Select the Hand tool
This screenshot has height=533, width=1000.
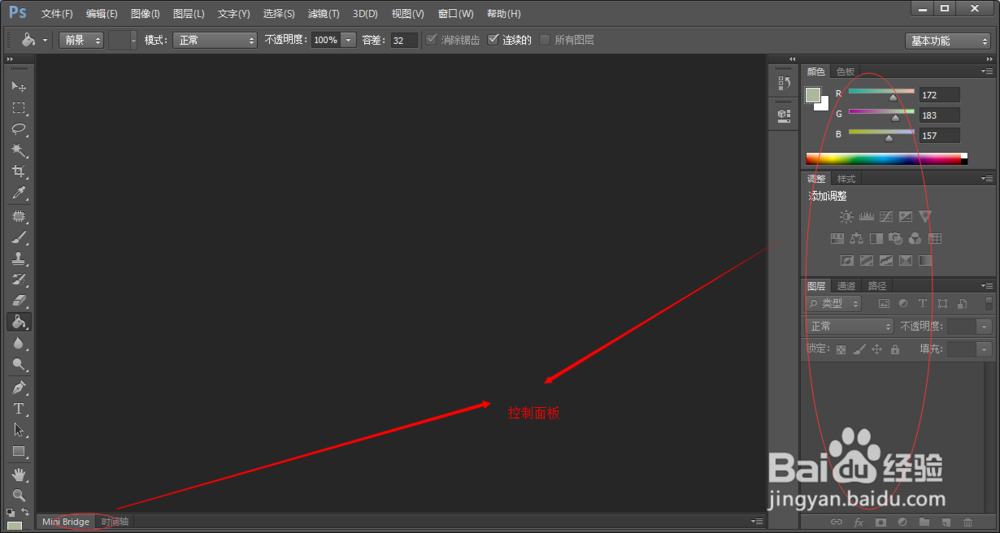(18, 474)
